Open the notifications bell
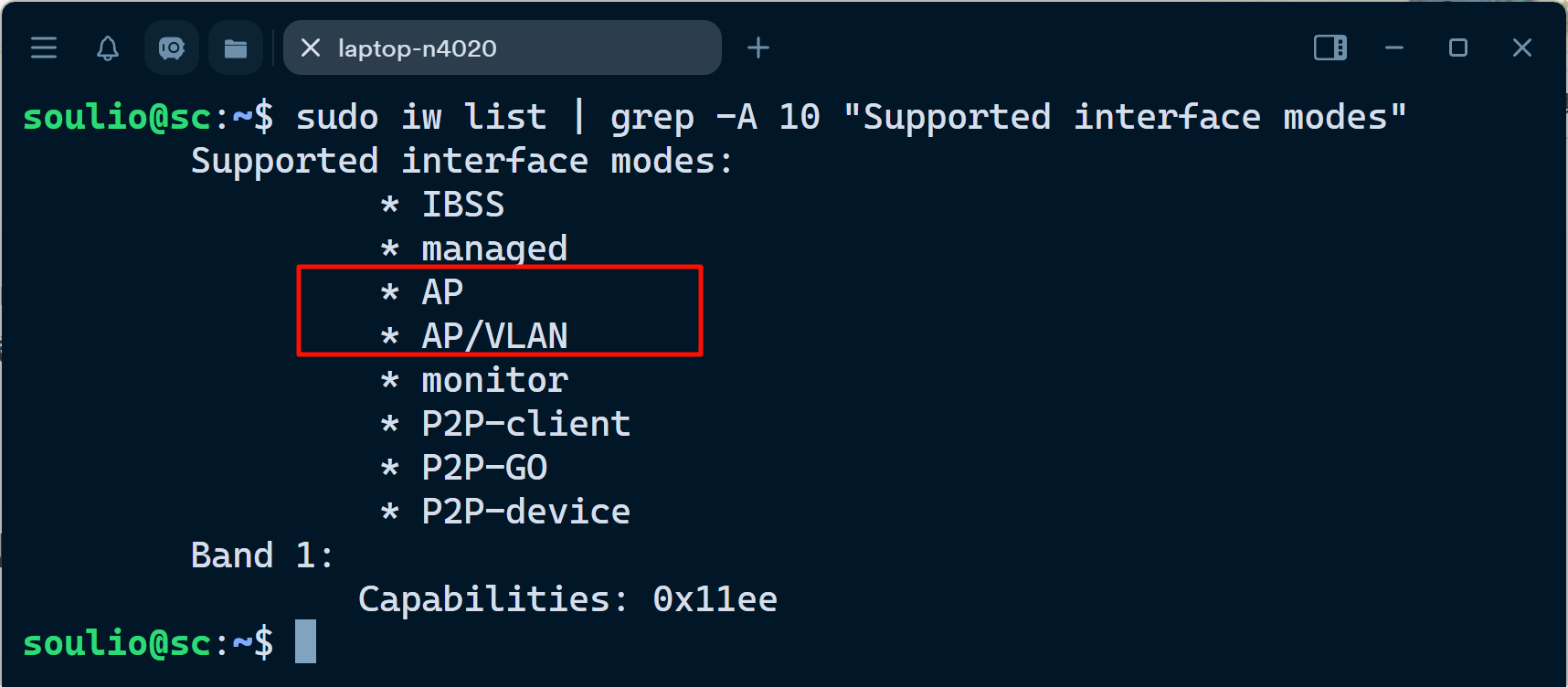 click(x=108, y=48)
